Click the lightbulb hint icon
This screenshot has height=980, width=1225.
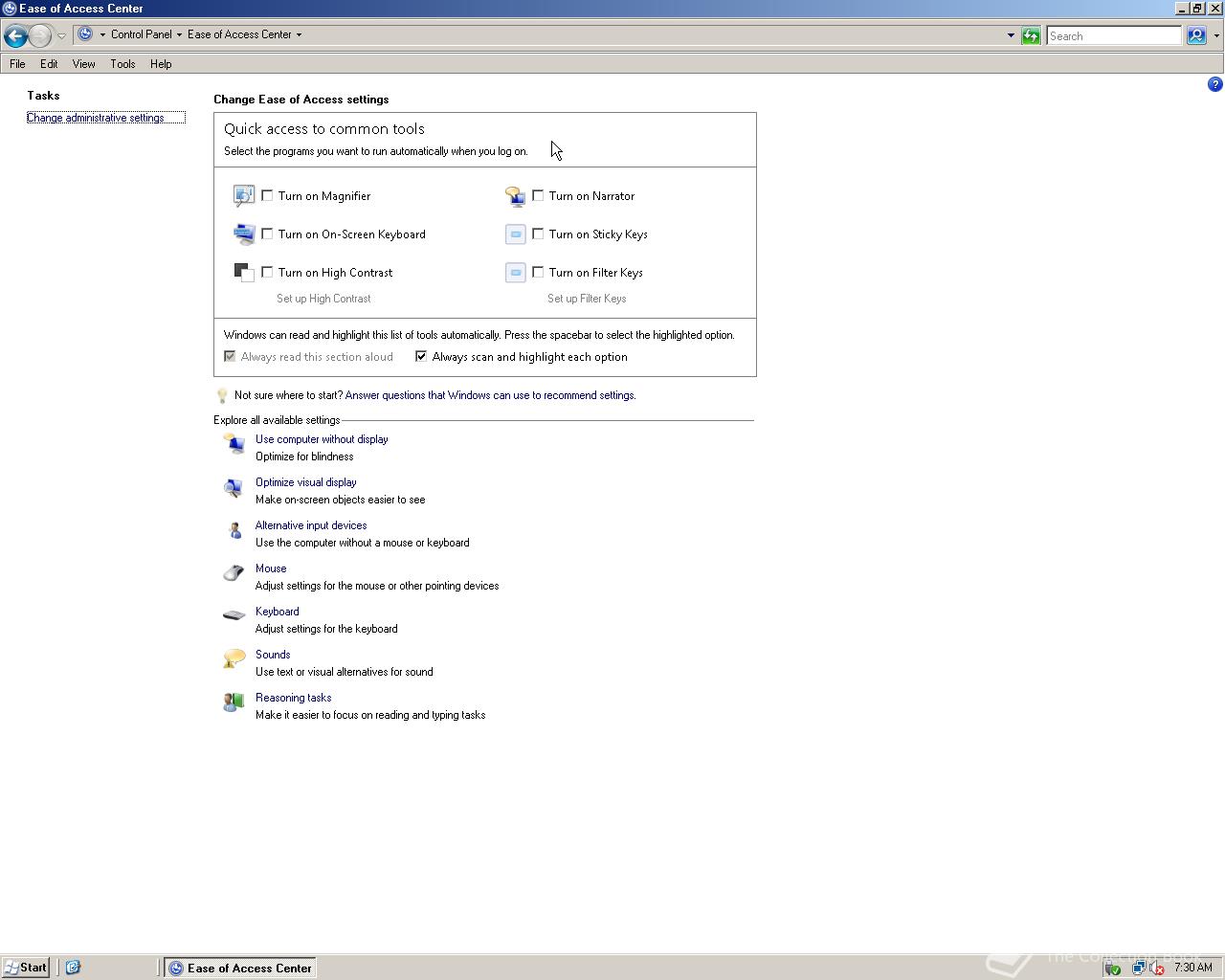pyautogui.click(x=222, y=395)
